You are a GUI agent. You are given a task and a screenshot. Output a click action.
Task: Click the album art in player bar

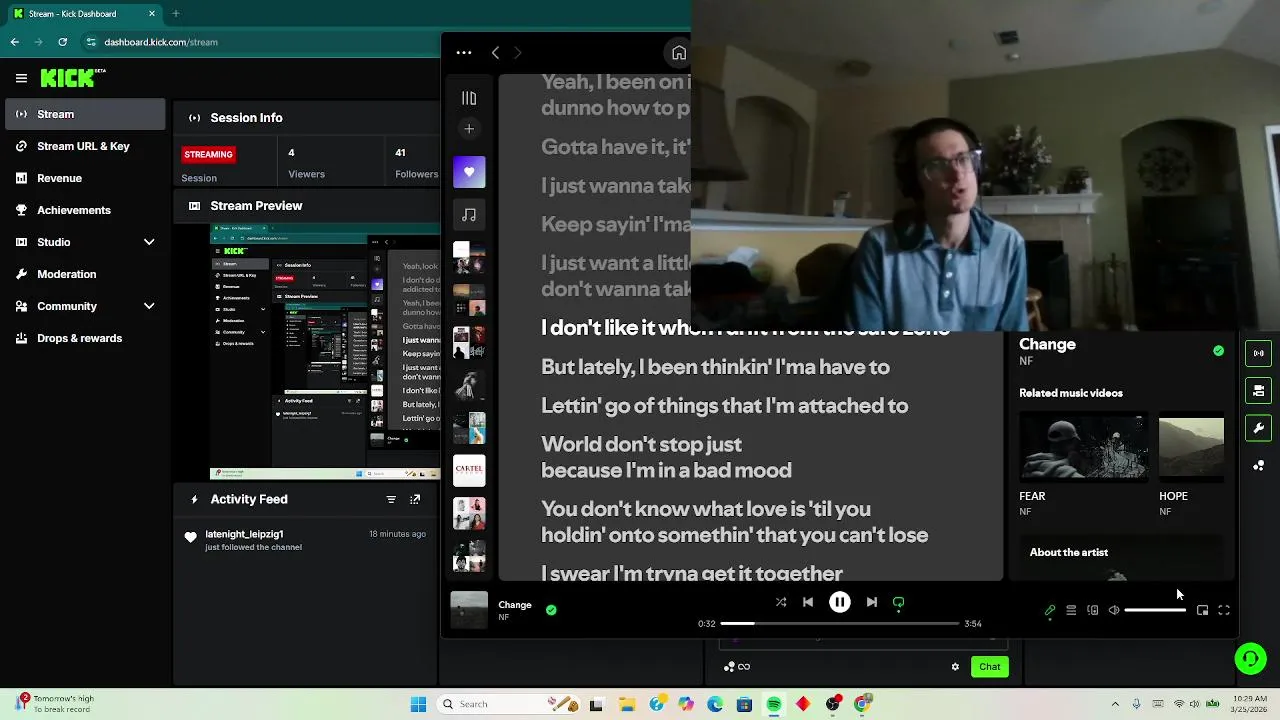tap(469, 610)
